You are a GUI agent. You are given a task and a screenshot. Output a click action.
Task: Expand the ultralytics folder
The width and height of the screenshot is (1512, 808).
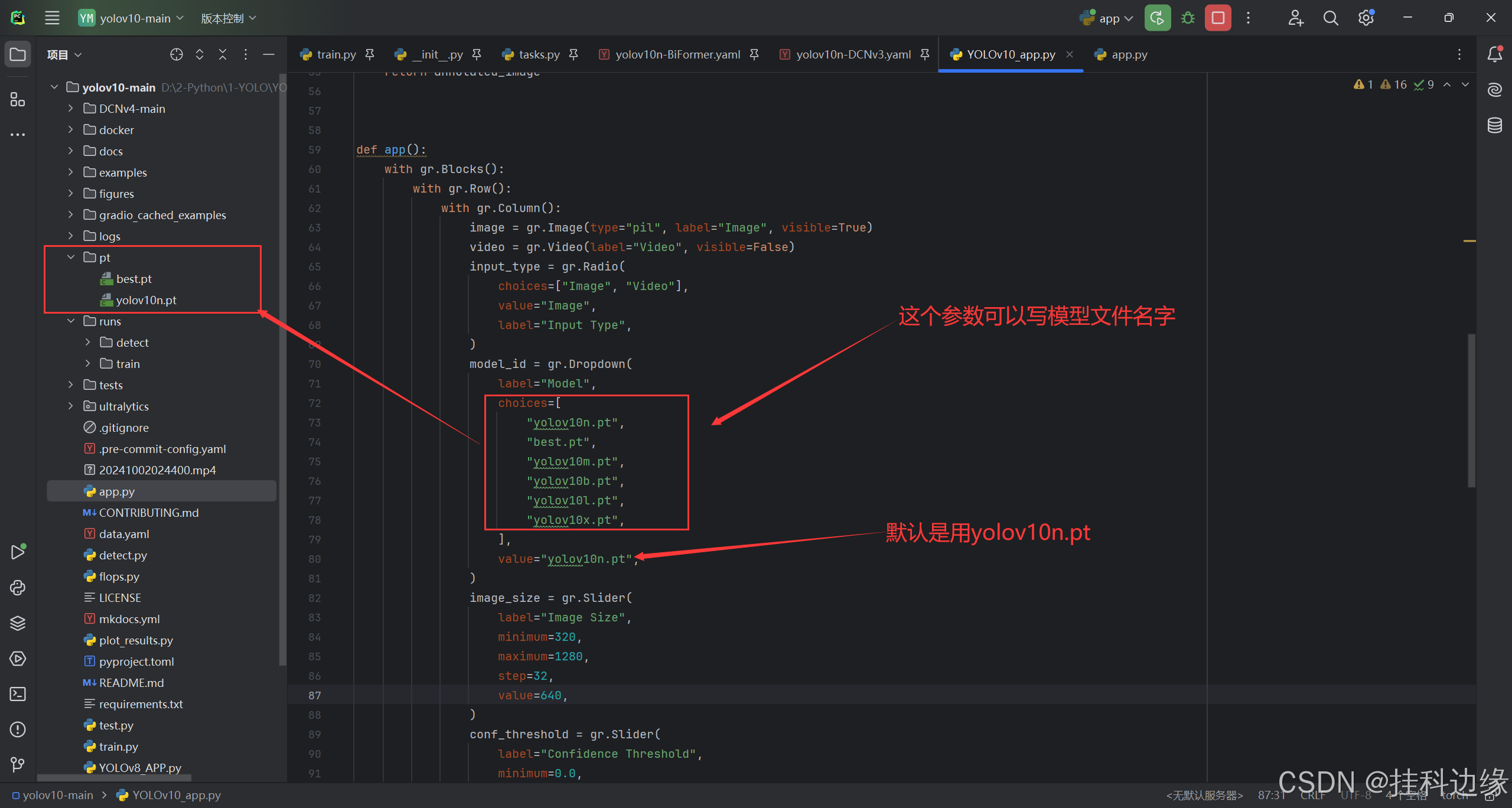[71, 406]
